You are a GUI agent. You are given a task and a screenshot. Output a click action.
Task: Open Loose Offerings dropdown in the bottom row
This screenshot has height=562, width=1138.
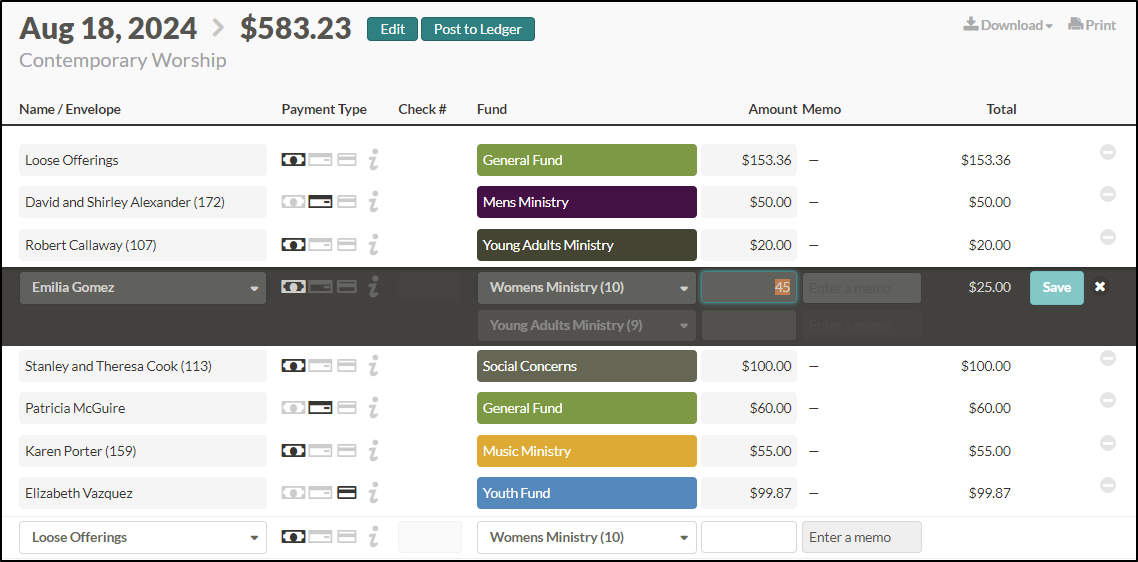[143, 537]
